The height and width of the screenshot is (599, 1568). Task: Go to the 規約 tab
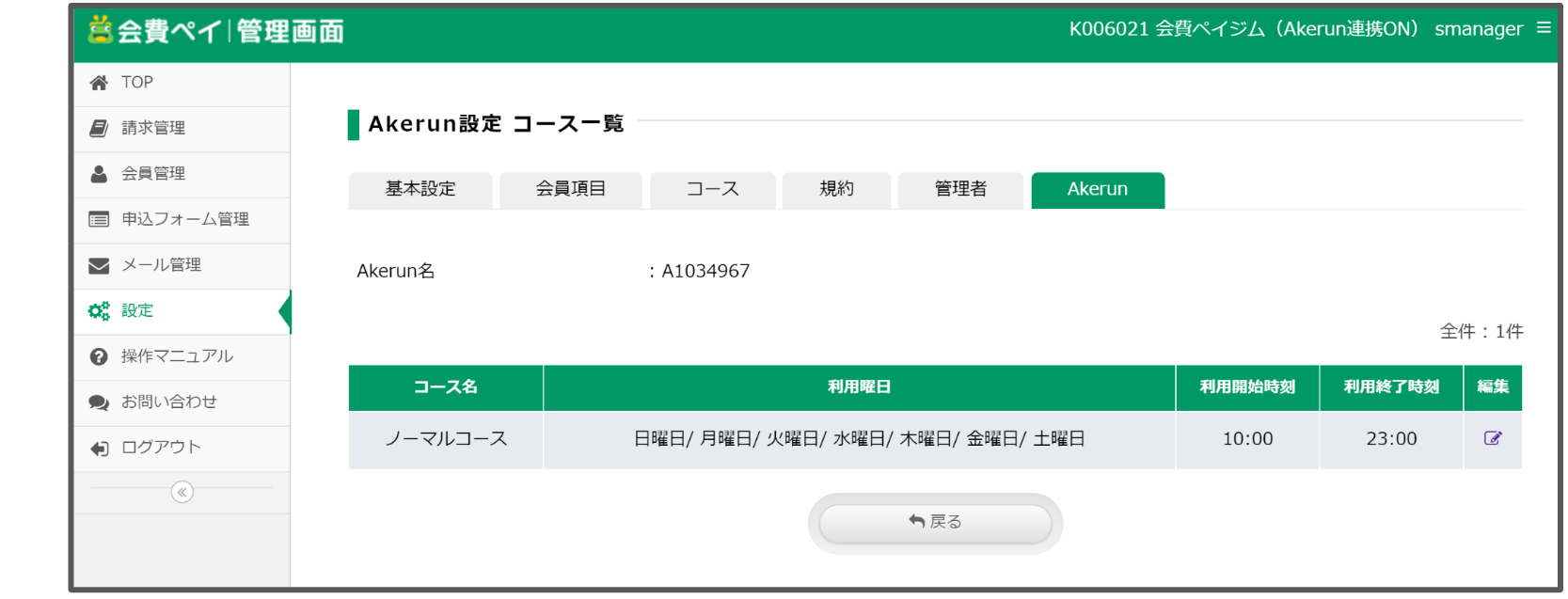[x=836, y=189]
